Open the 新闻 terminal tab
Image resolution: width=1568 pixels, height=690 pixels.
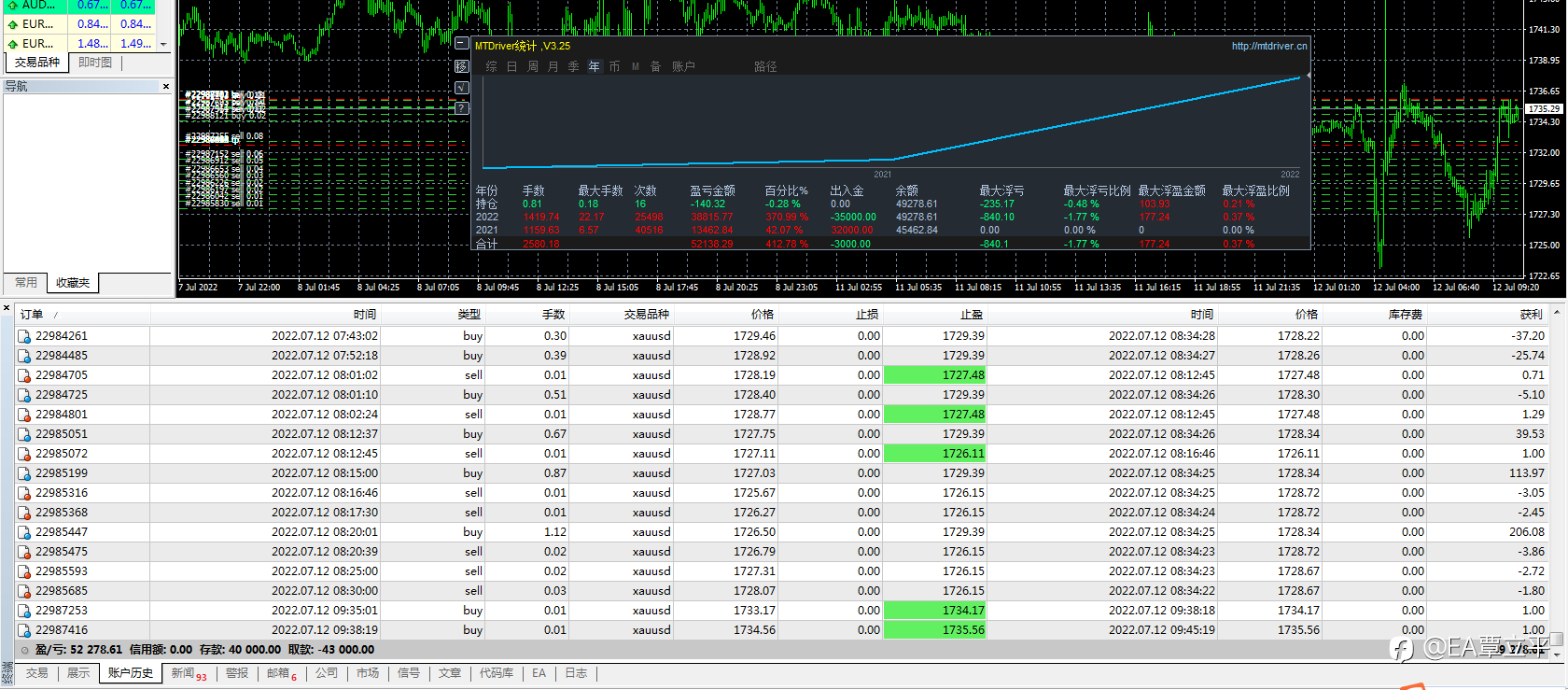click(x=188, y=673)
